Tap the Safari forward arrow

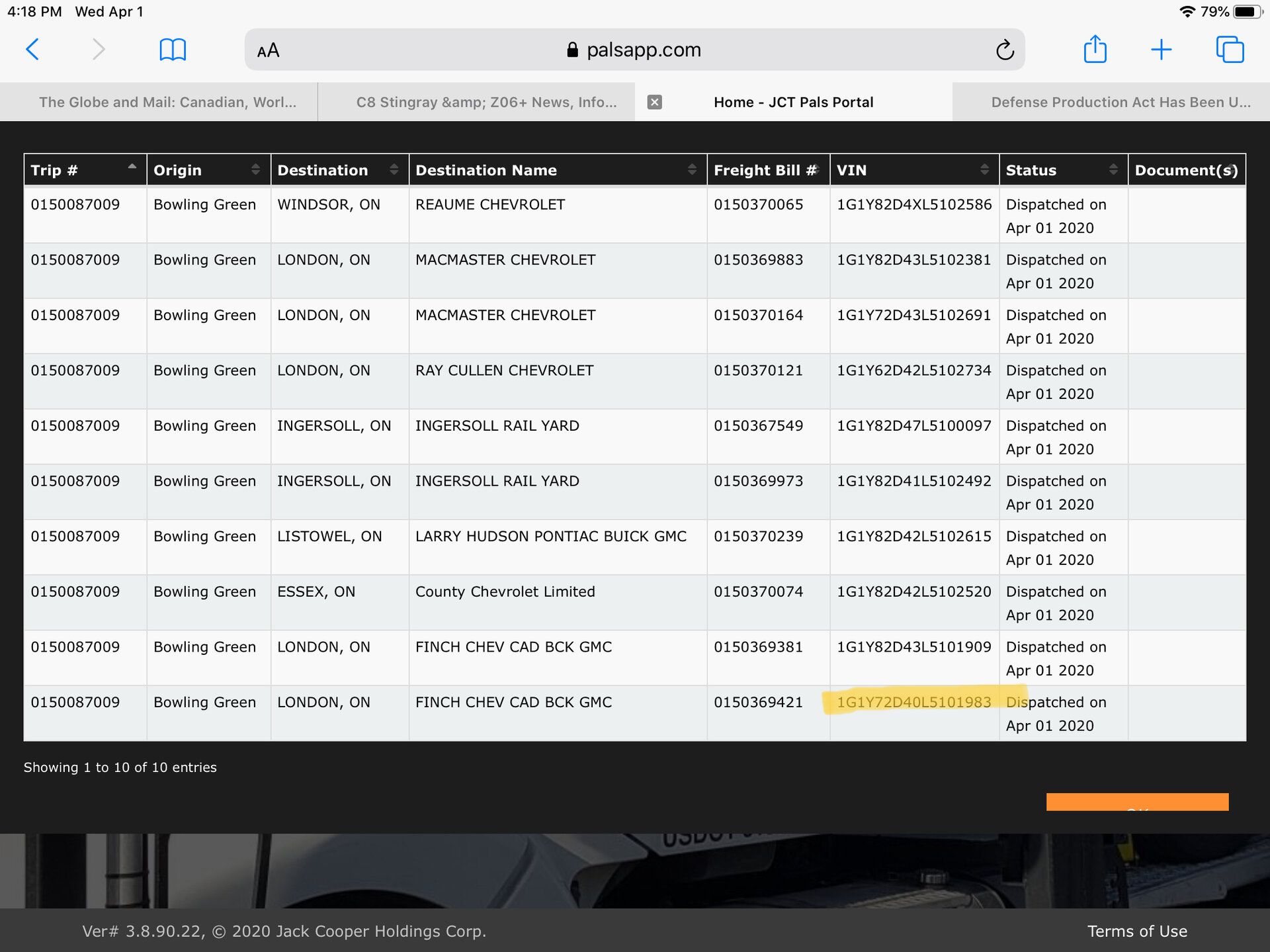[x=99, y=50]
